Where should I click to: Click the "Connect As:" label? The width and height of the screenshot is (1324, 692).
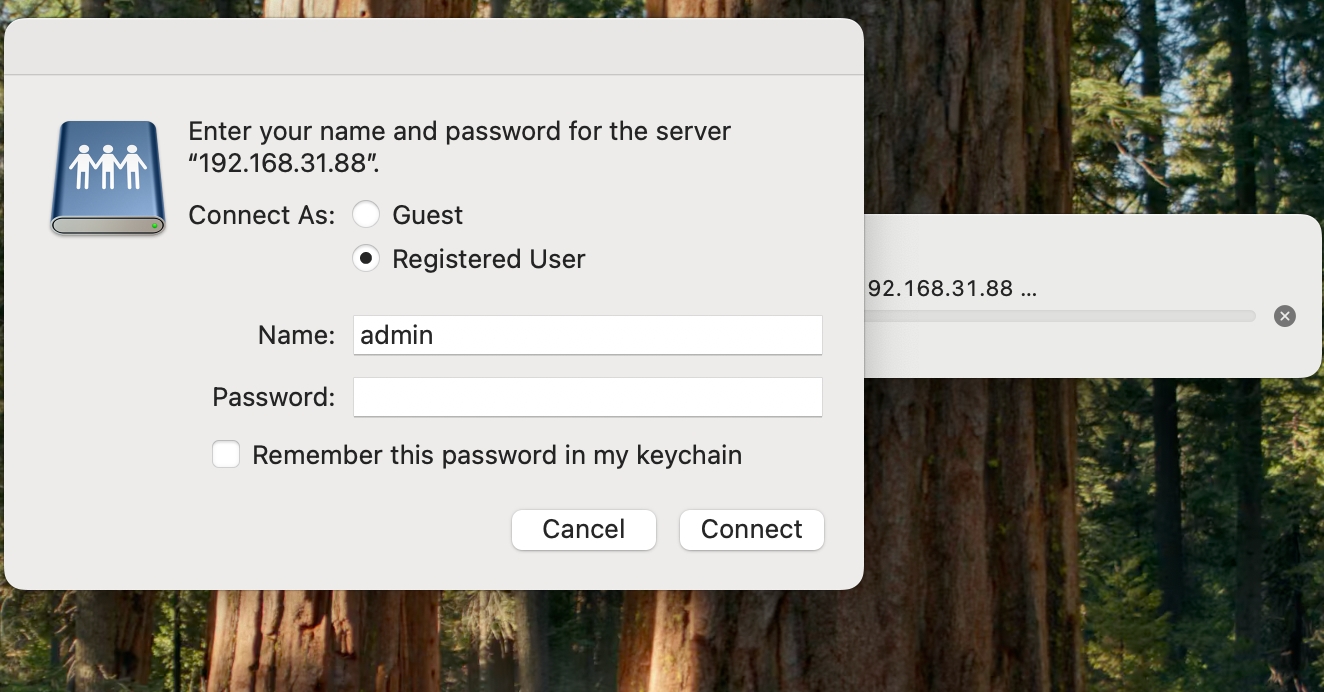pos(262,215)
